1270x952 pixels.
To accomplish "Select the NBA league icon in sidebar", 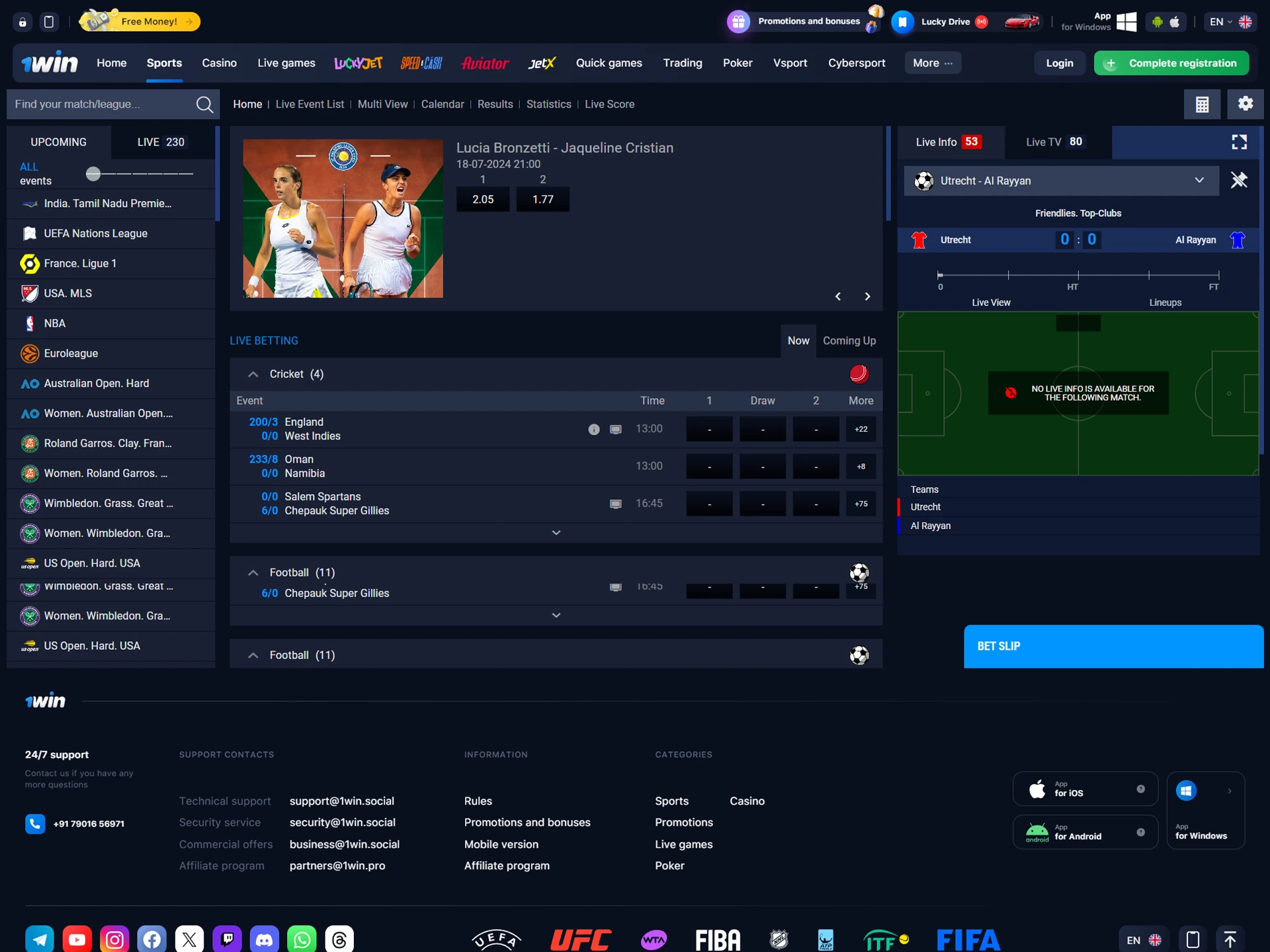I will tap(29, 323).
